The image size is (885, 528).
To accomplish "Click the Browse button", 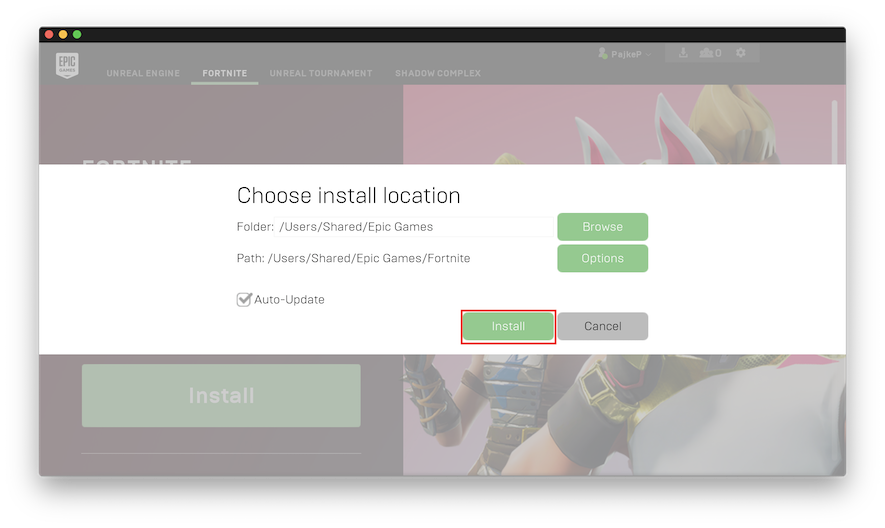I will 602,226.
